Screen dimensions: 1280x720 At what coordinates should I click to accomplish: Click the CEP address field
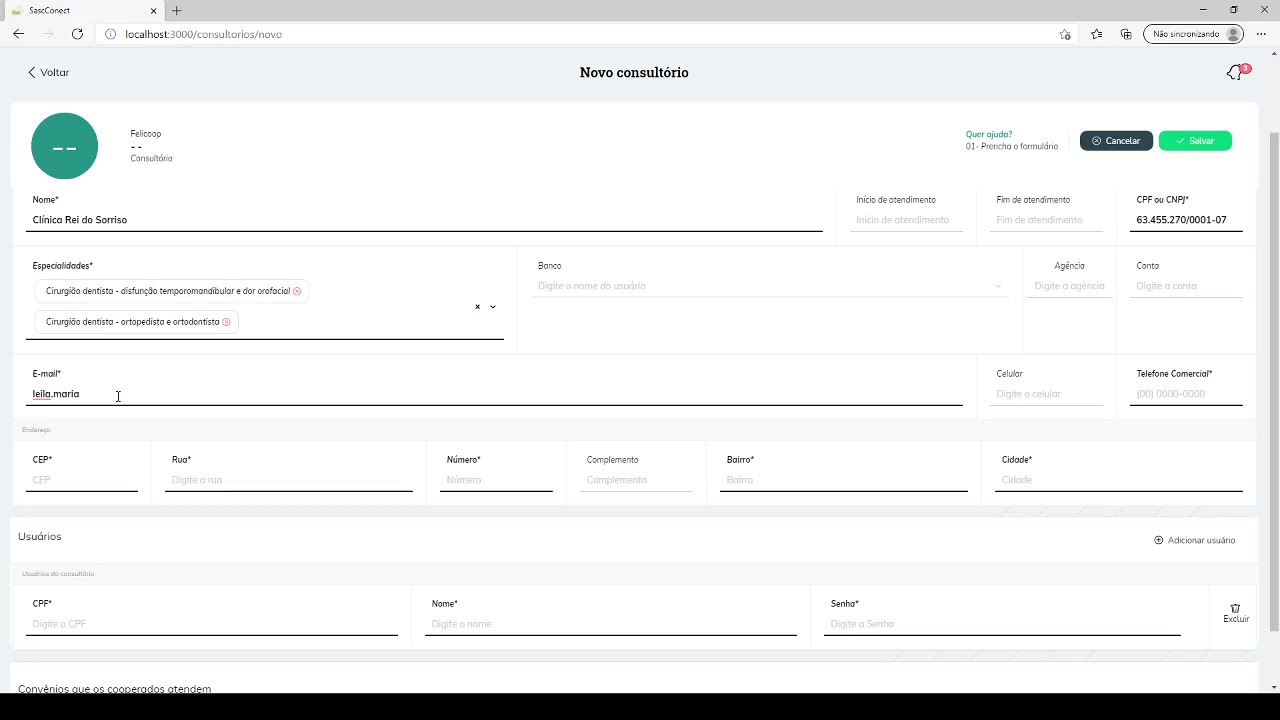82,480
